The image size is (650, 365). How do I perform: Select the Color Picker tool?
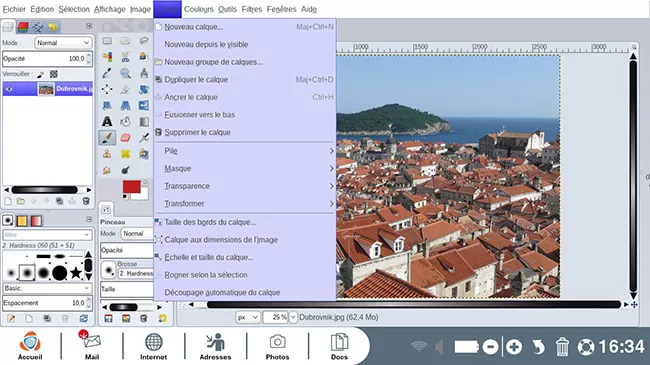[107, 73]
